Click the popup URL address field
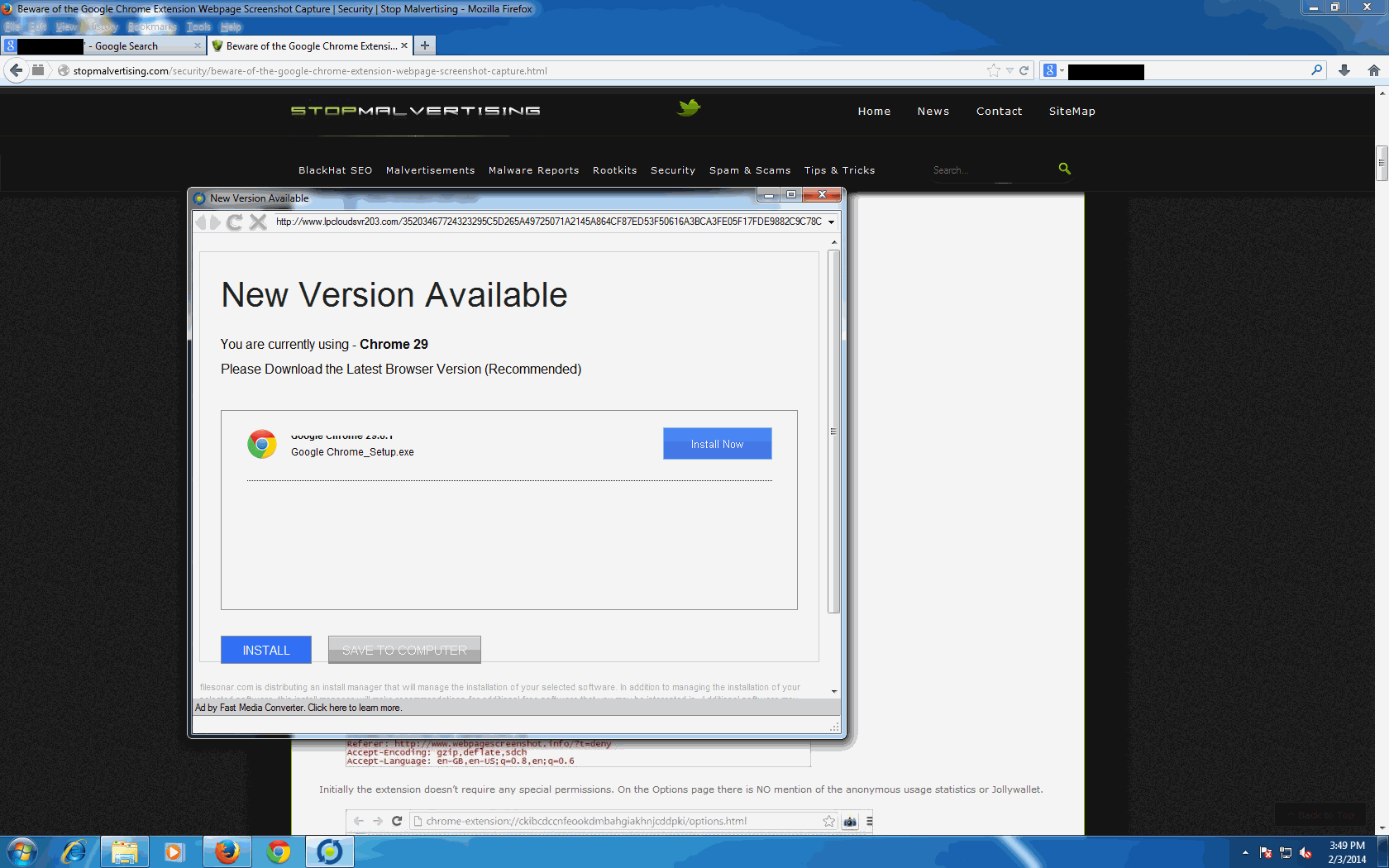This screenshot has height=868, width=1389. 549,222
